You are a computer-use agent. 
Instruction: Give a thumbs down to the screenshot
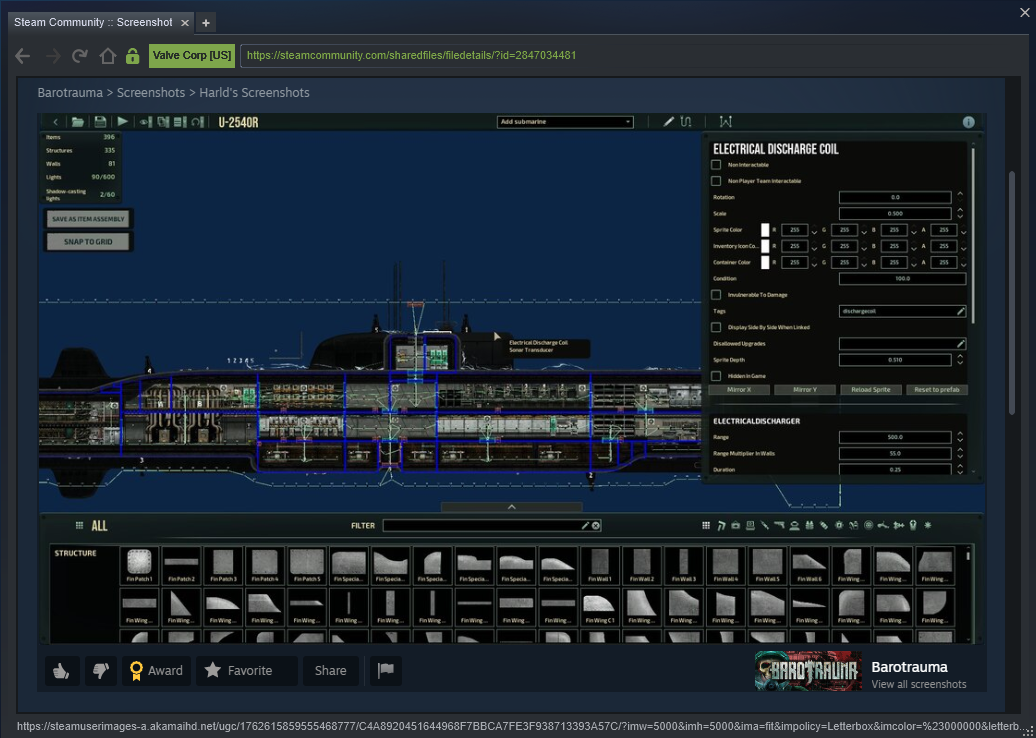point(100,671)
